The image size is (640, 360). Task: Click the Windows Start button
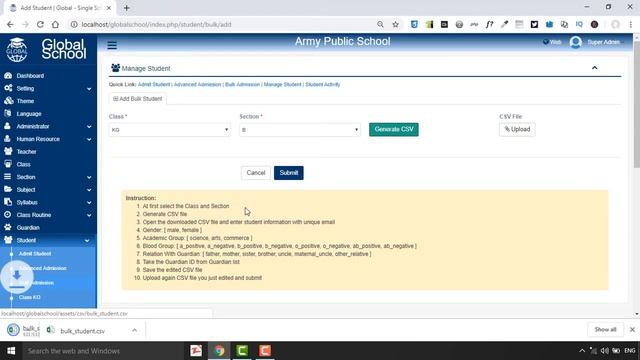tap(11, 351)
